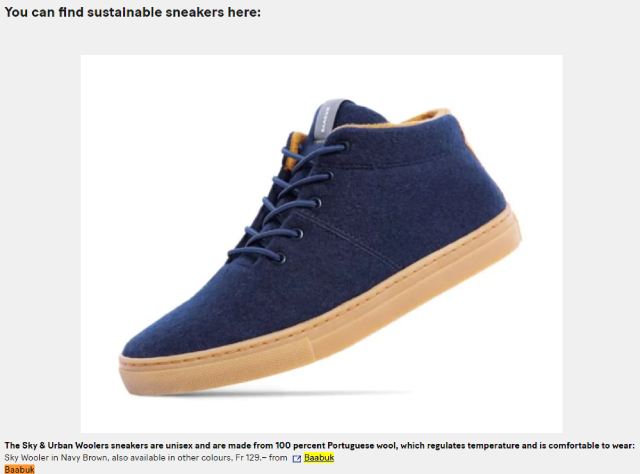Click the blue laces on the sneaker

click(286, 200)
